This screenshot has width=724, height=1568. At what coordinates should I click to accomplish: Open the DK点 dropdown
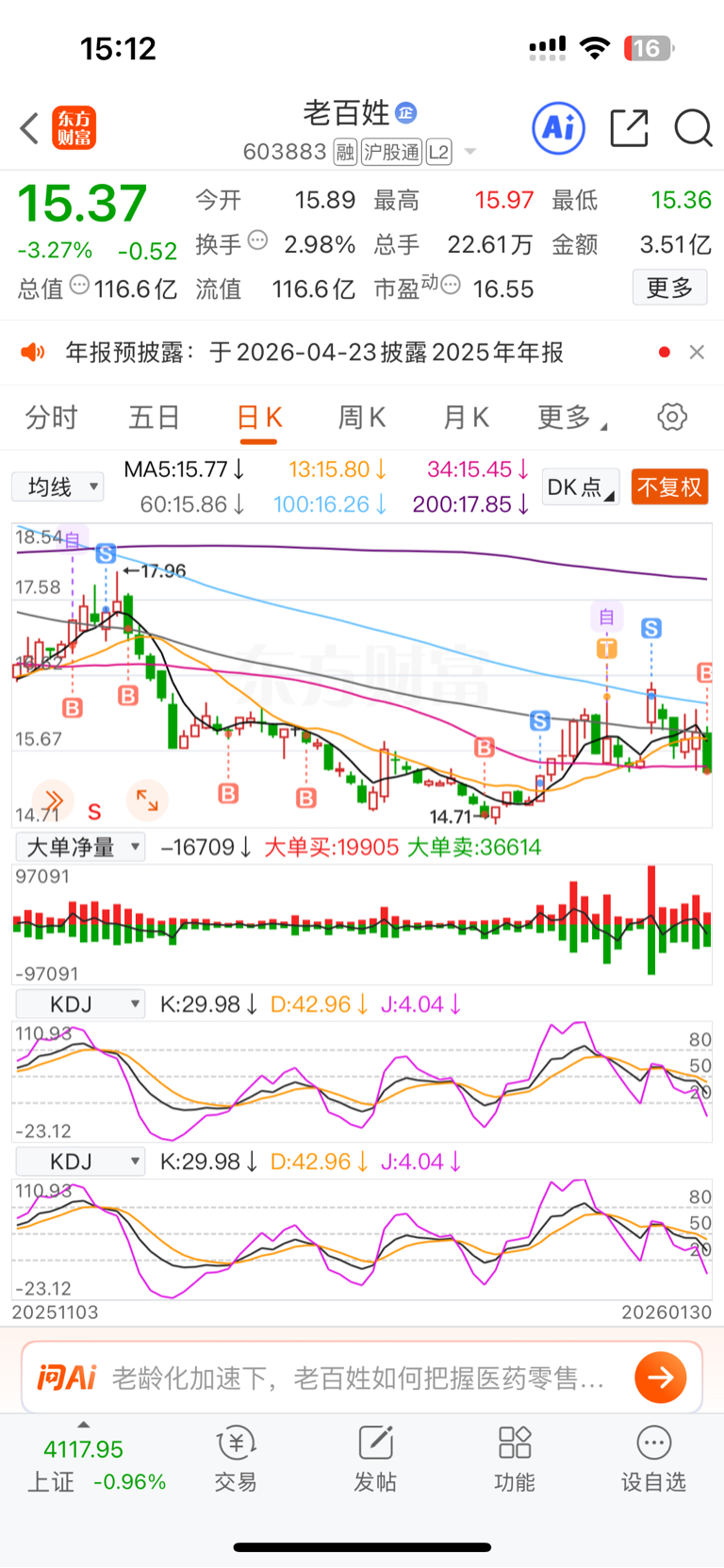[581, 487]
